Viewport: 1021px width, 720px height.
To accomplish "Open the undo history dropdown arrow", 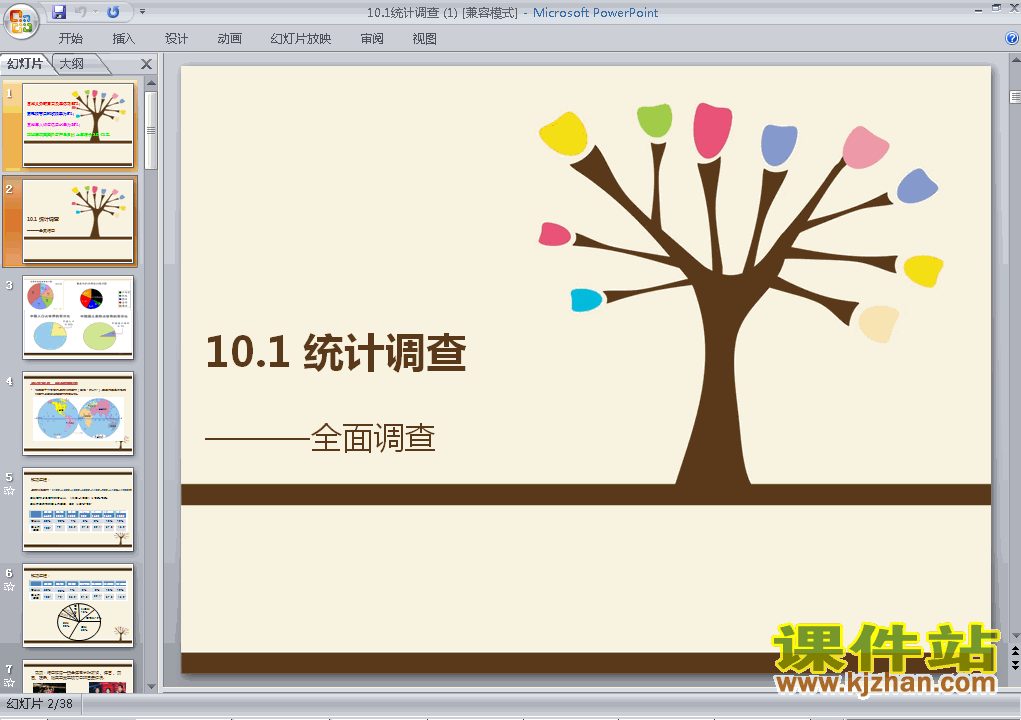I will pyautogui.click(x=95, y=12).
